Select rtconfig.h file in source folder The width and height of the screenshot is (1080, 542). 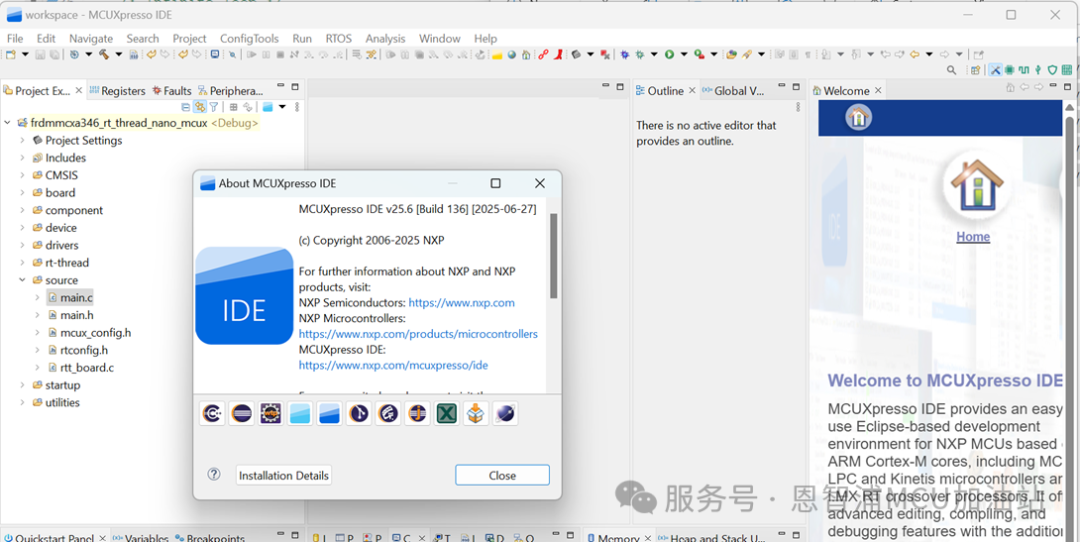(84, 351)
